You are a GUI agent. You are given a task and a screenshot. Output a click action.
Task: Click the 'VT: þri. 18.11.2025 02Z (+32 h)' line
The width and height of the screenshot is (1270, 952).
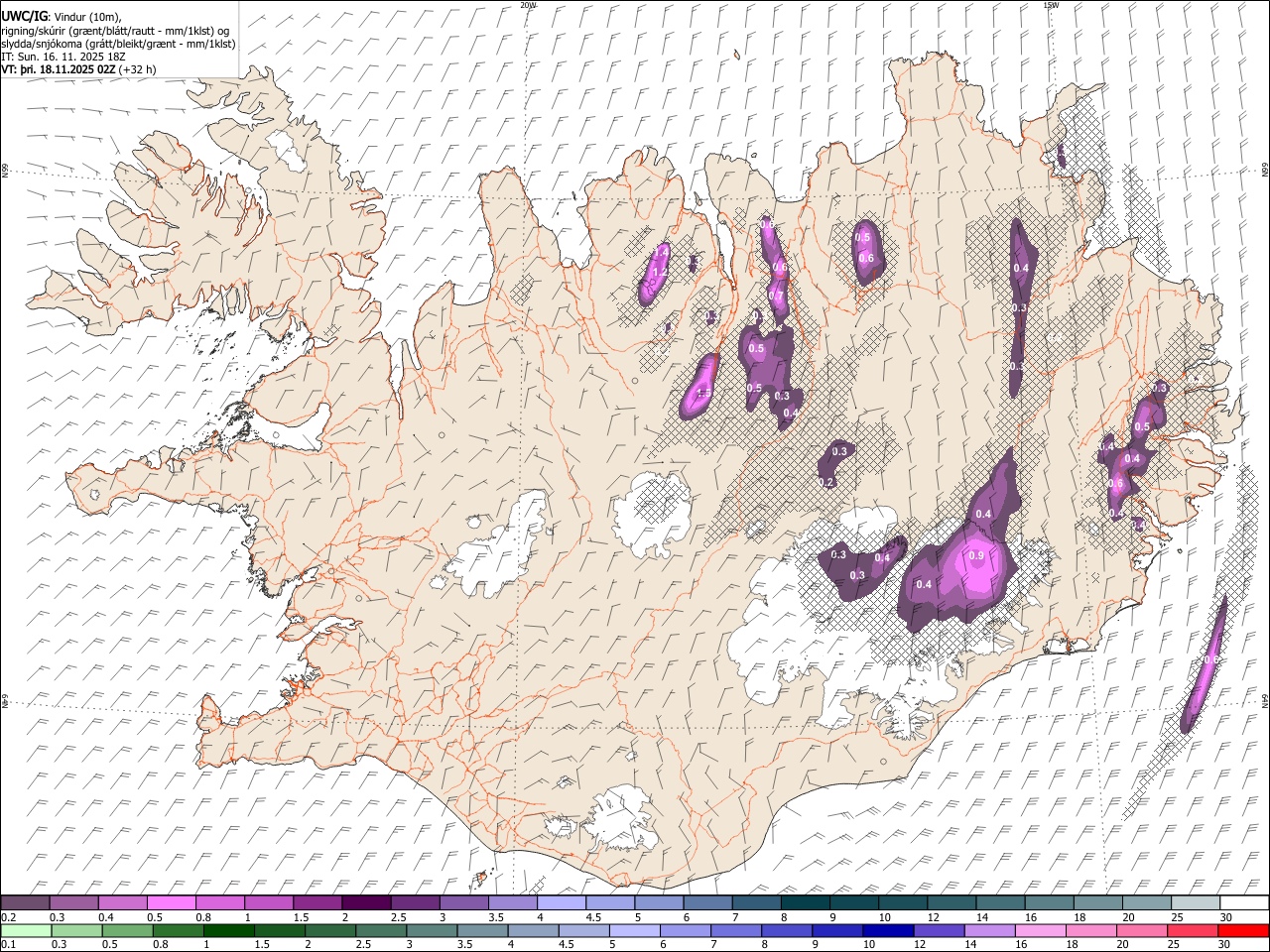pyautogui.click(x=79, y=69)
